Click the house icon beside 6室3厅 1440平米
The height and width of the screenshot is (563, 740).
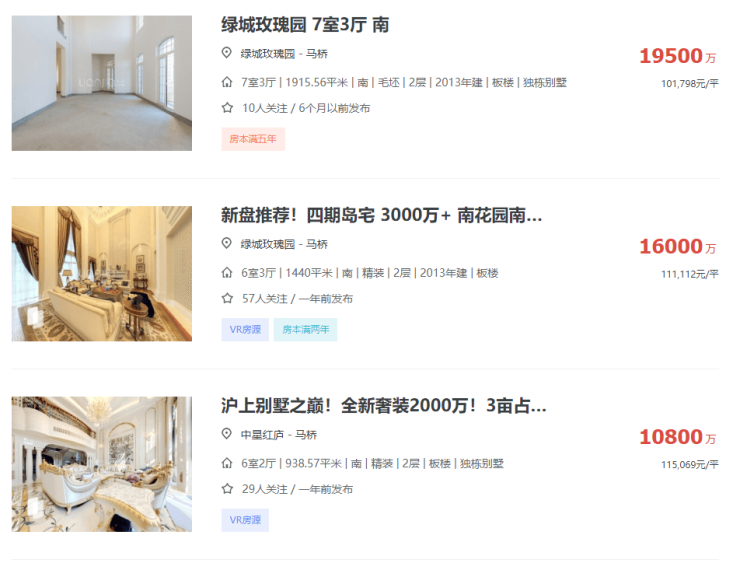tap(227, 273)
